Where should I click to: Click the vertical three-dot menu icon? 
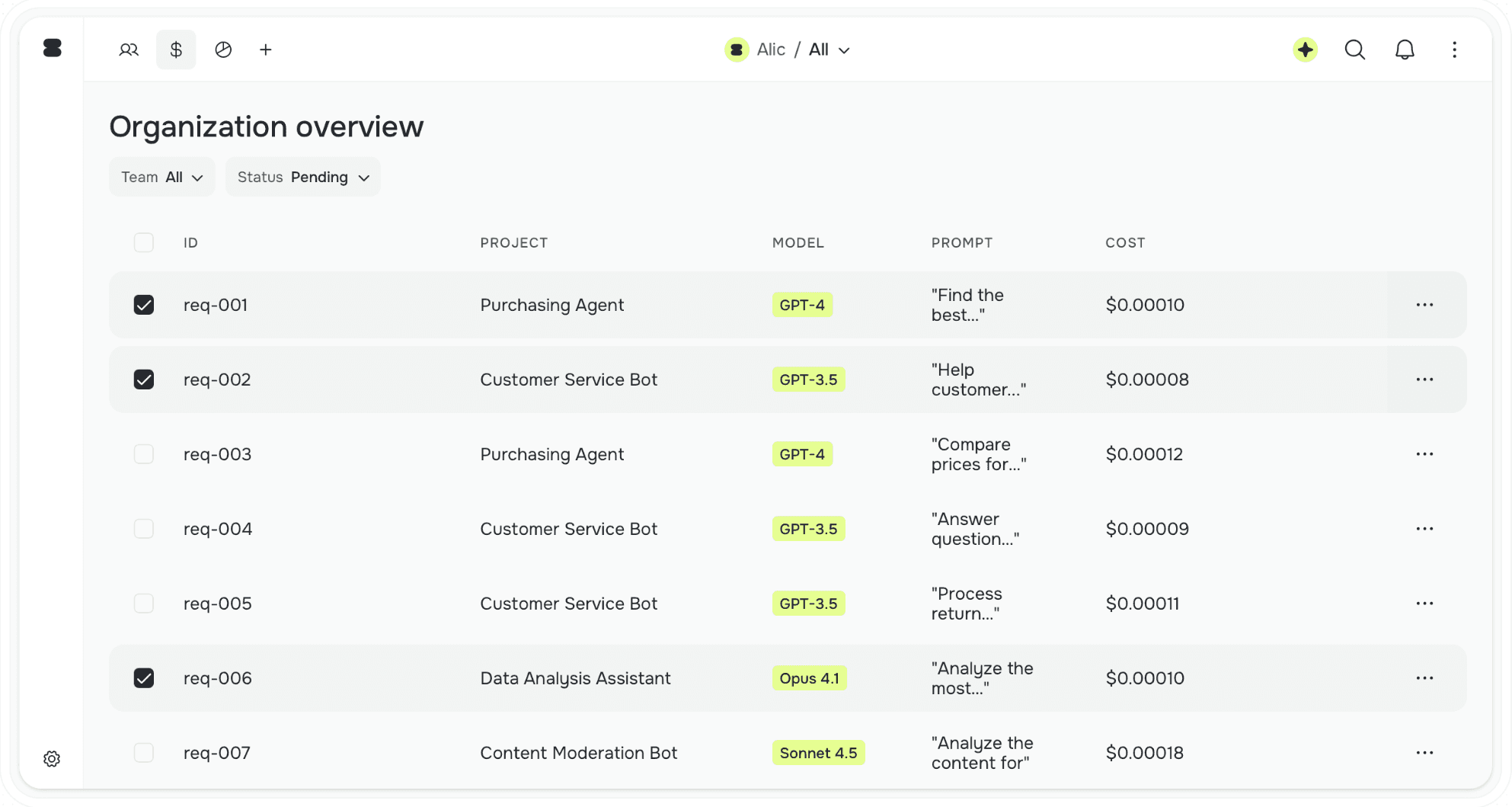[1454, 50]
